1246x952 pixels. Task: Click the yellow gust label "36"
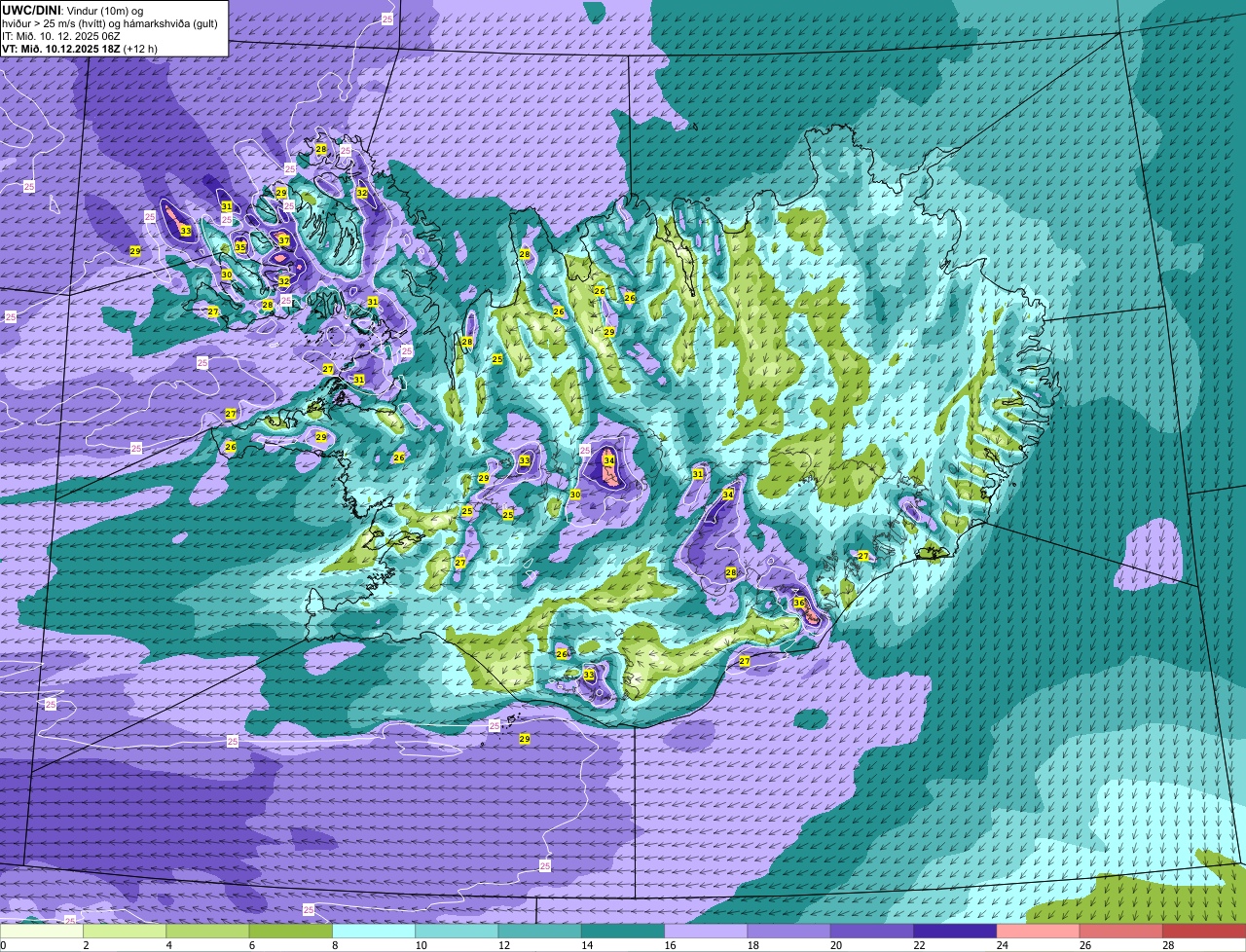point(799,604)
